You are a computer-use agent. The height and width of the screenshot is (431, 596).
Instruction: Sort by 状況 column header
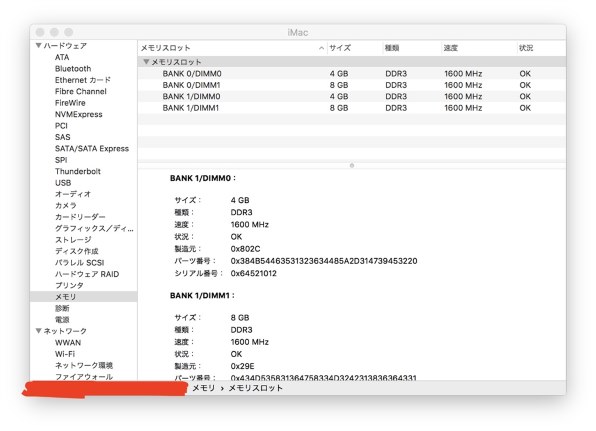tap(526, 48)
